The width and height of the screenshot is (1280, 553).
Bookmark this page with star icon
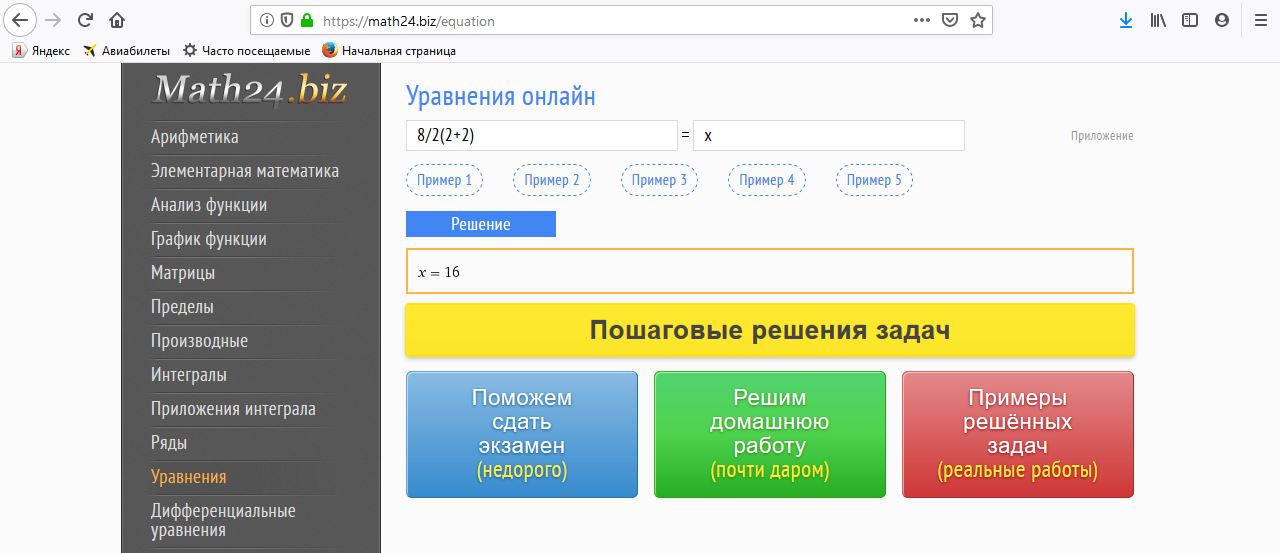point(978,20)
